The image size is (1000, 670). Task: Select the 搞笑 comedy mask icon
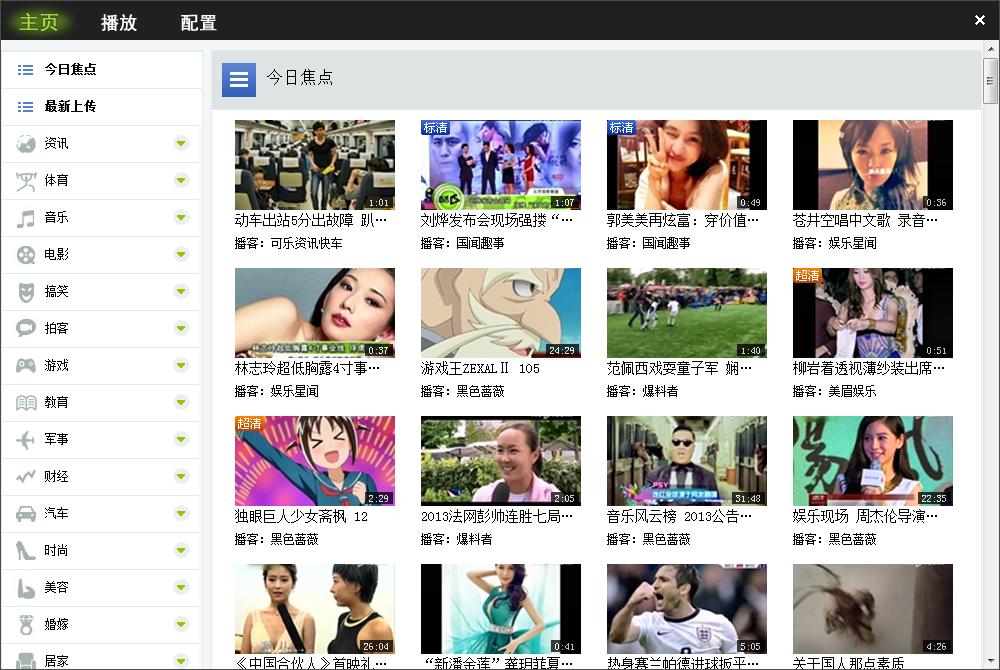pos(25,291)
